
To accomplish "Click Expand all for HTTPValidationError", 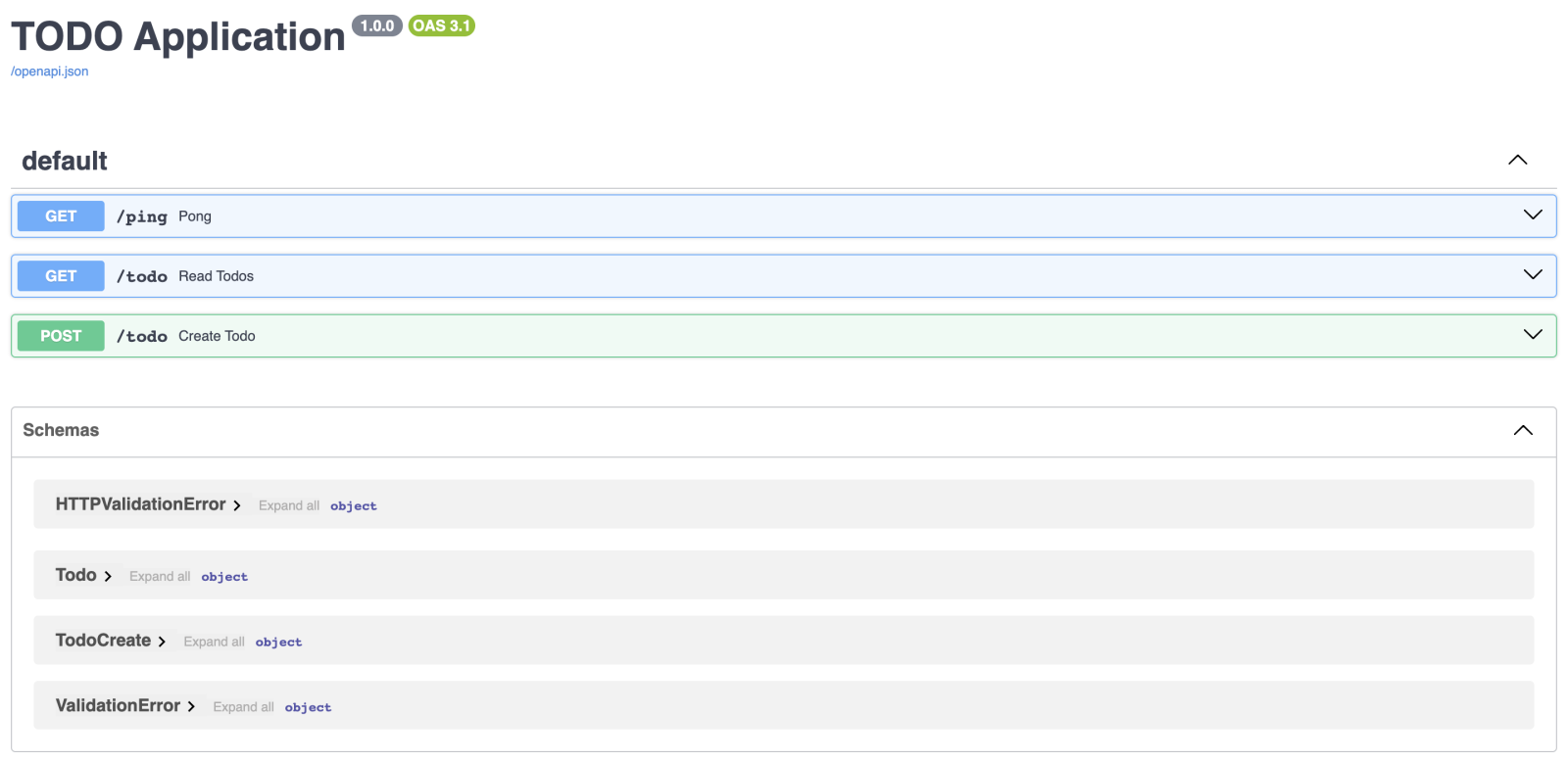I will tap(288, 506).
